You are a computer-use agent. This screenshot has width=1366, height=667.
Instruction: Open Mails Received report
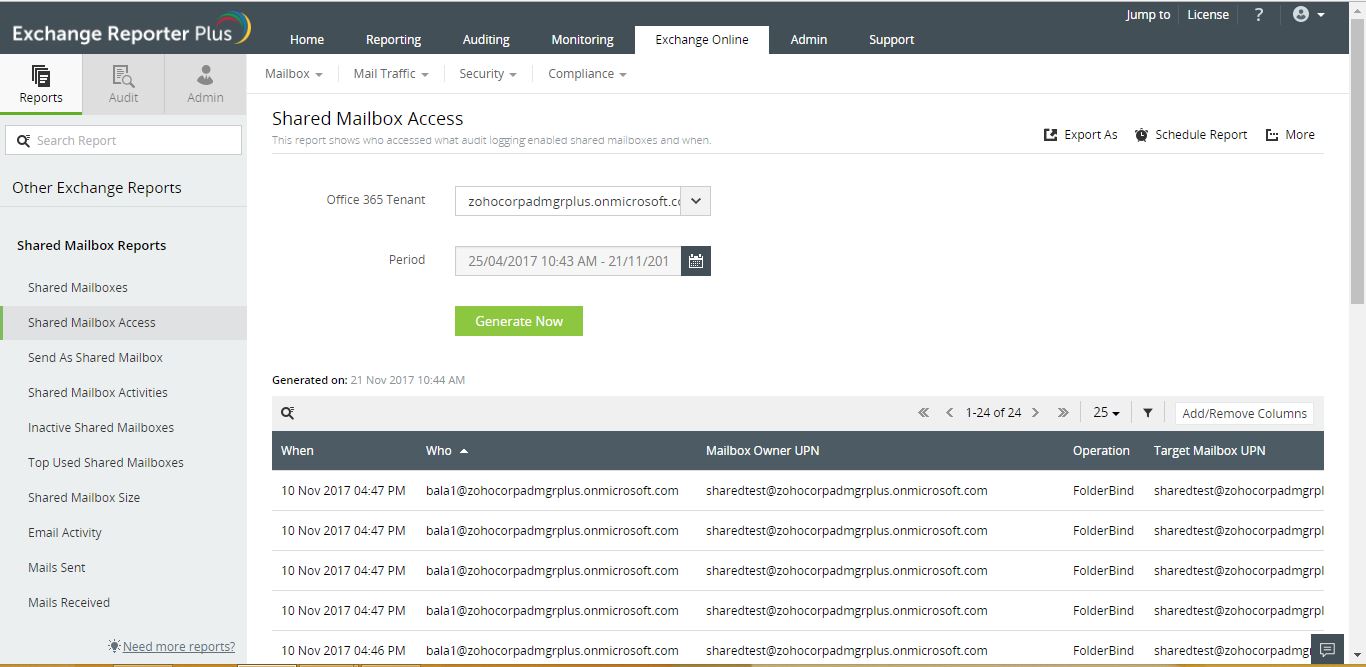click(69, 603)
